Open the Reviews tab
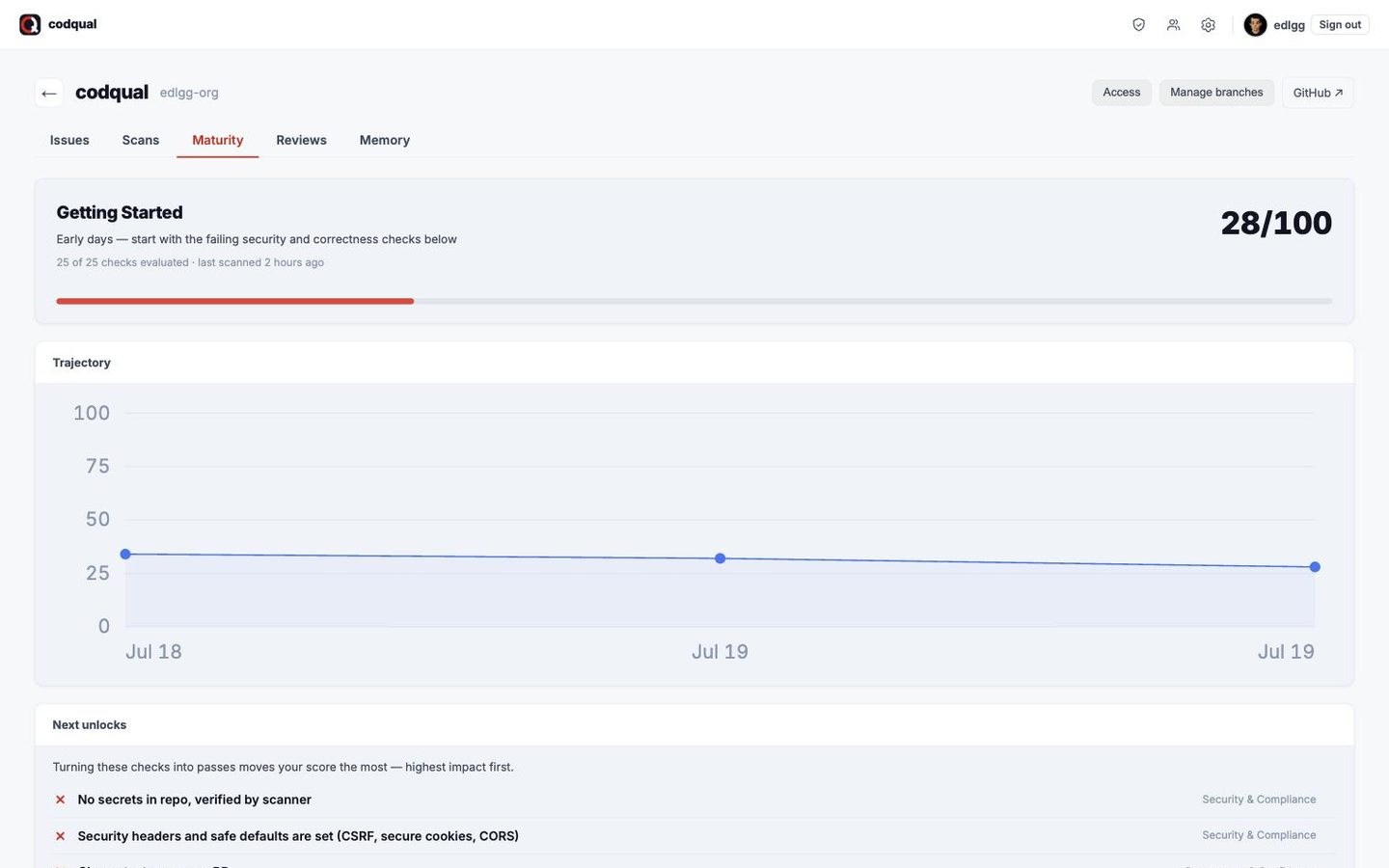The image size is (1389, 868). pyautogui.click(x=301, y=140)
